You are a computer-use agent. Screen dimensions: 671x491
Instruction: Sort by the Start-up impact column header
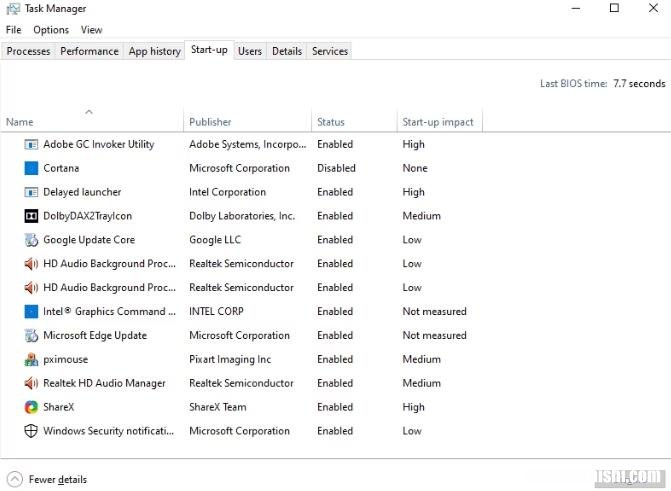(439, 122)
